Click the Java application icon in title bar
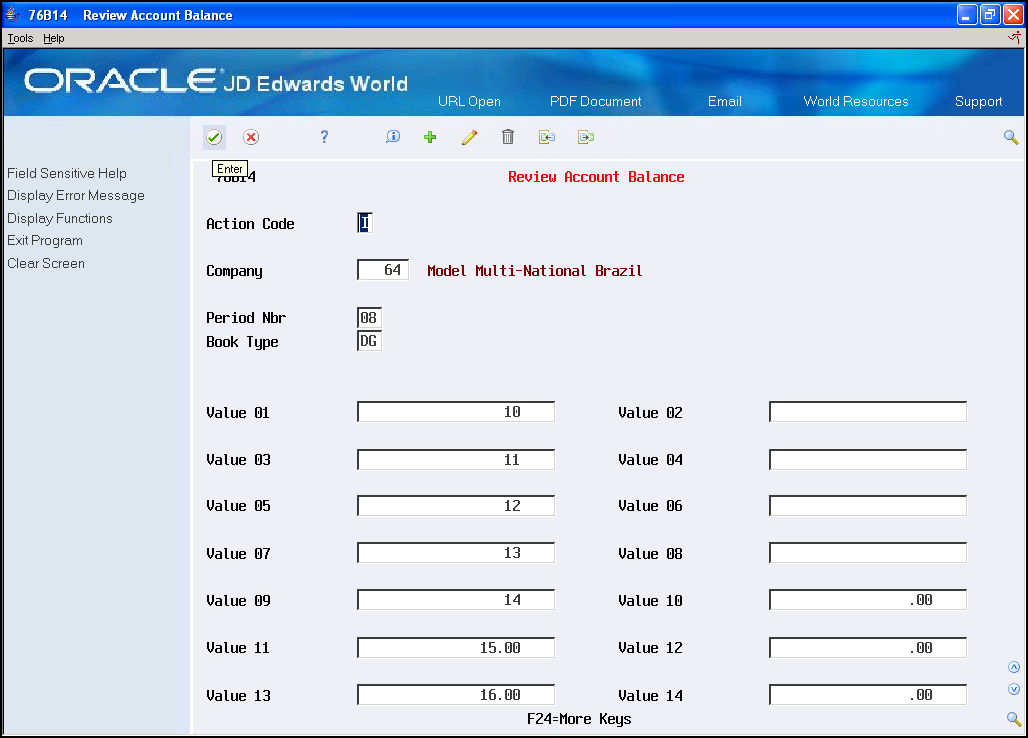Image resolution: width=1028 pixels, height=738 pixels. (x=12, y=14)
